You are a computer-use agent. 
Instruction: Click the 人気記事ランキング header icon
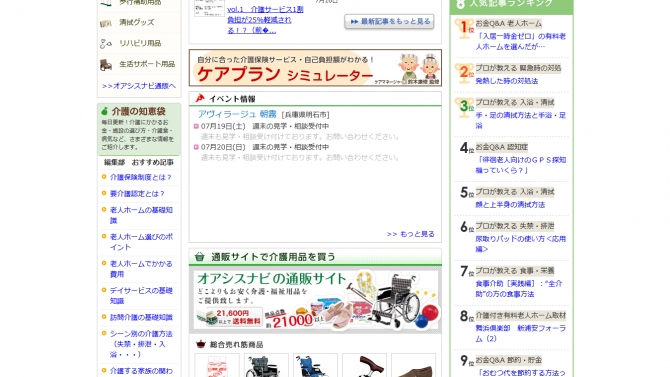click(x=460, y=4)
